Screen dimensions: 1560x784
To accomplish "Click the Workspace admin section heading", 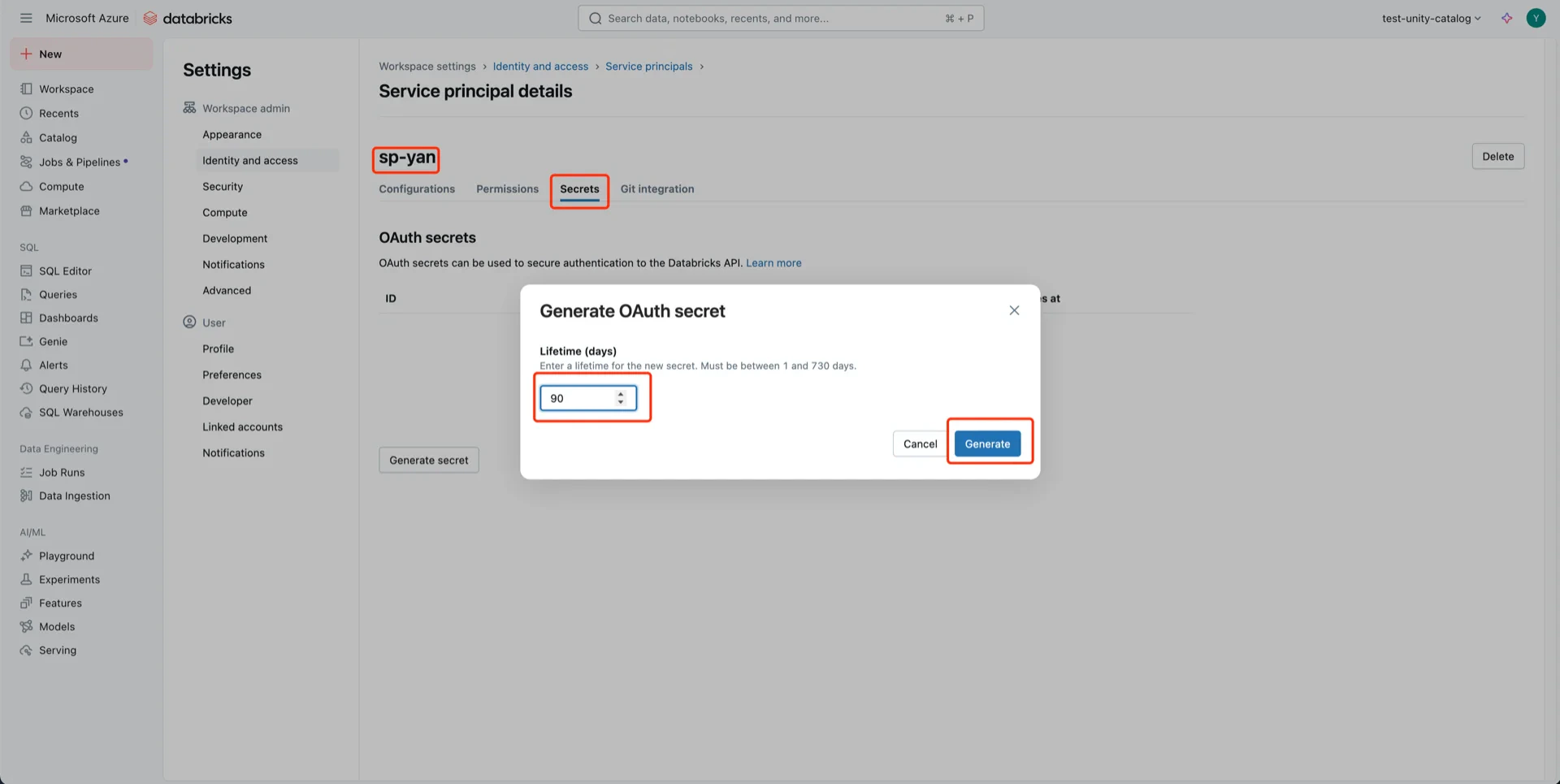I will tap(246, 108).
